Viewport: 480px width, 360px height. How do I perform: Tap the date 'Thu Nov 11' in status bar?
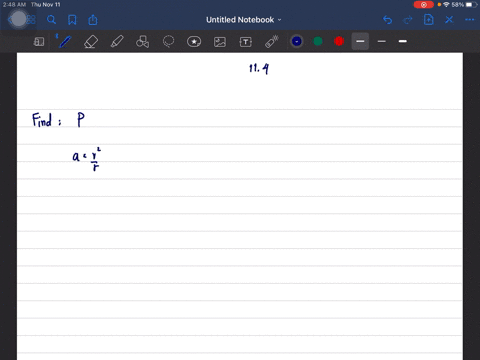tap(46, 5)
